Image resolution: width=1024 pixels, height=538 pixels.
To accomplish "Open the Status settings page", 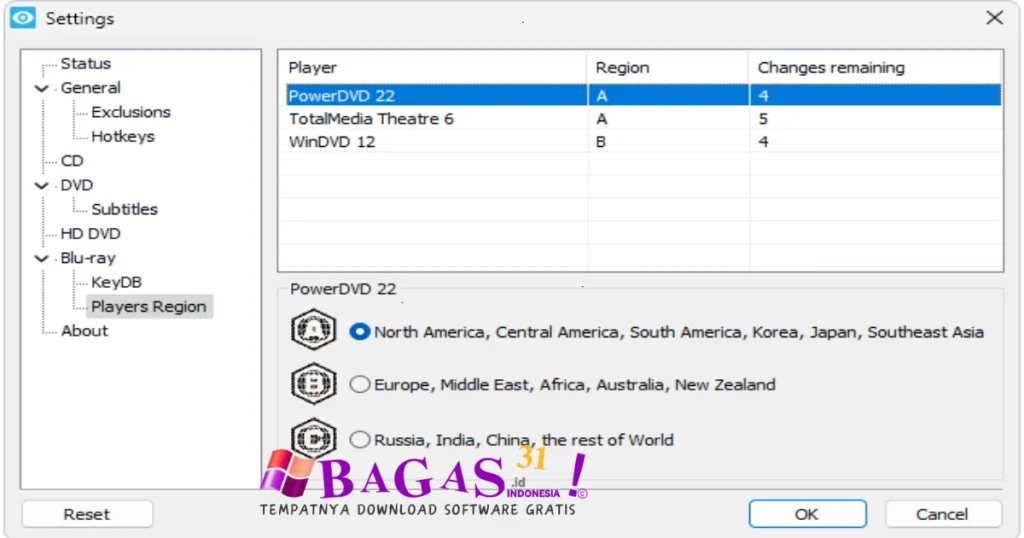I will click(86, 63).
